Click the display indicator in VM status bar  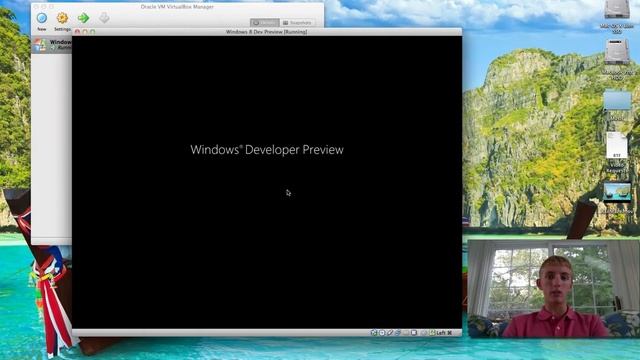point(414,333)
